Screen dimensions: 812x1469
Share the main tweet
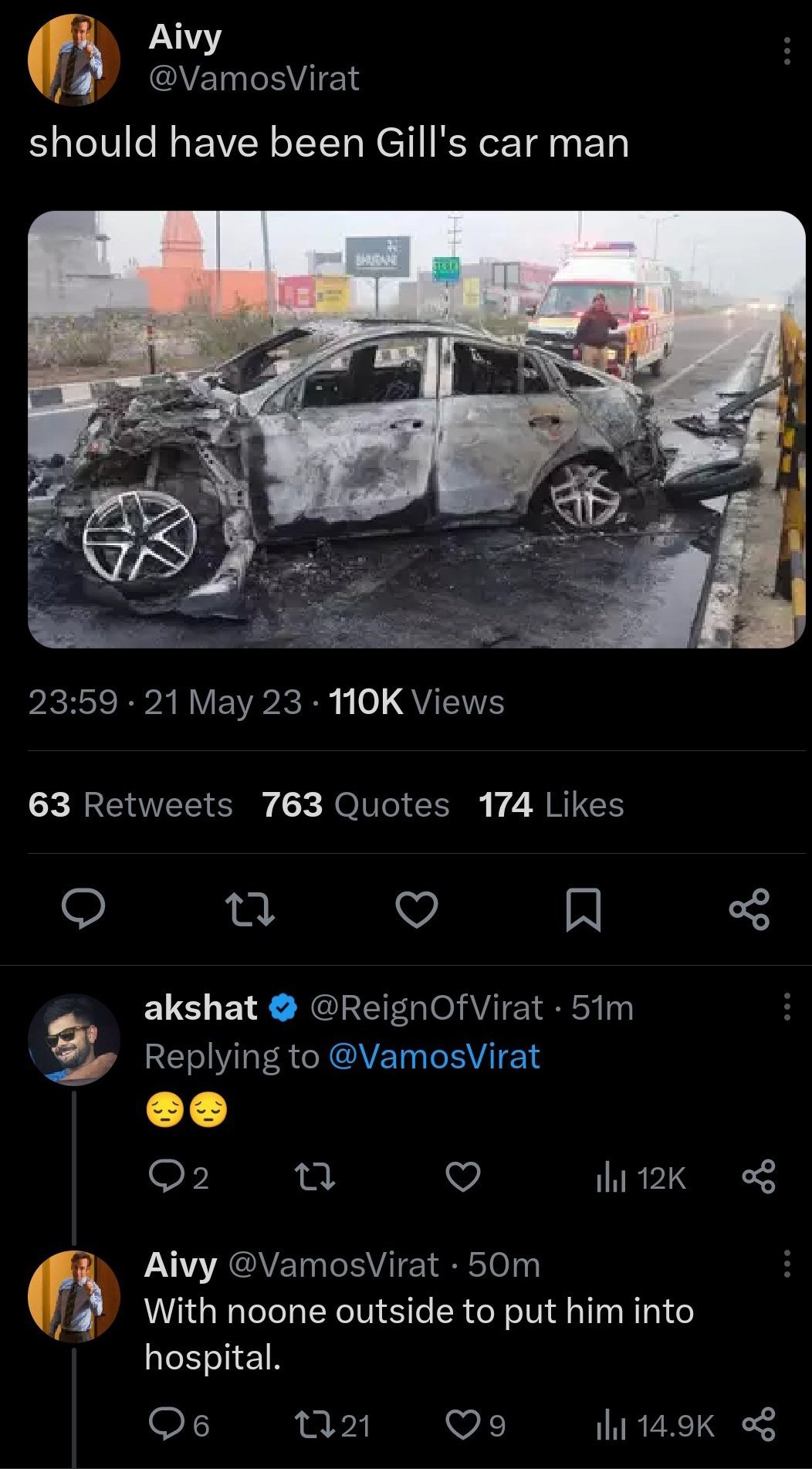coord(749,909)
